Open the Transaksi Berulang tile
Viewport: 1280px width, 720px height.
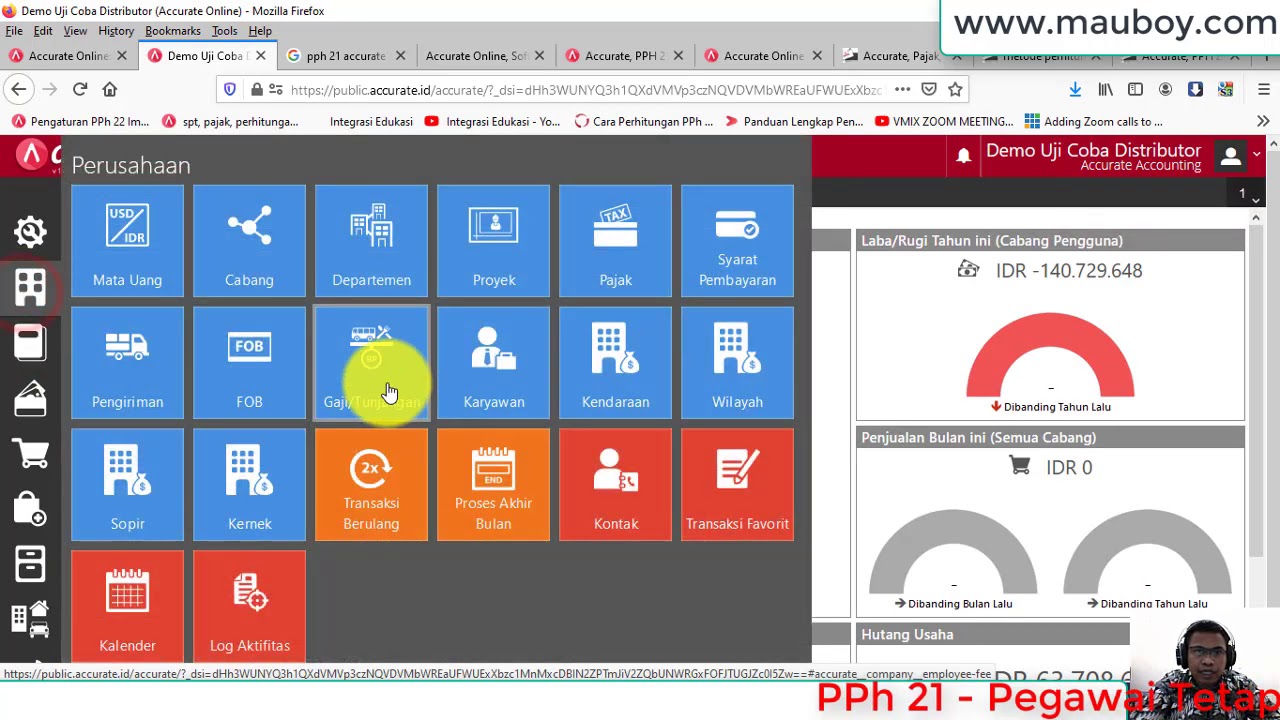[x=371, y=485]
